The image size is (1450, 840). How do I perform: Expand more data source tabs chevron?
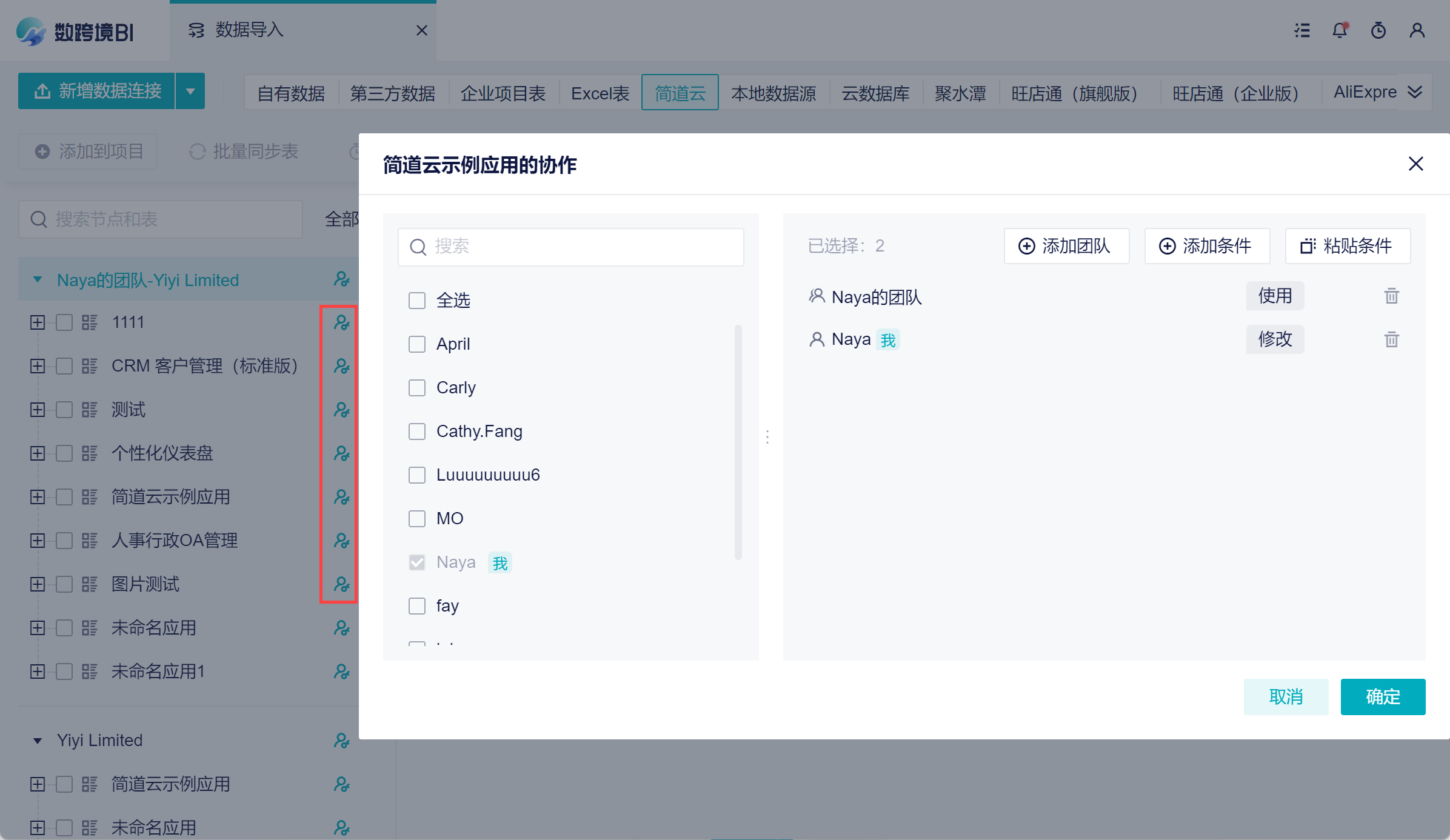pyautogui.click(x=1415, y=92)
